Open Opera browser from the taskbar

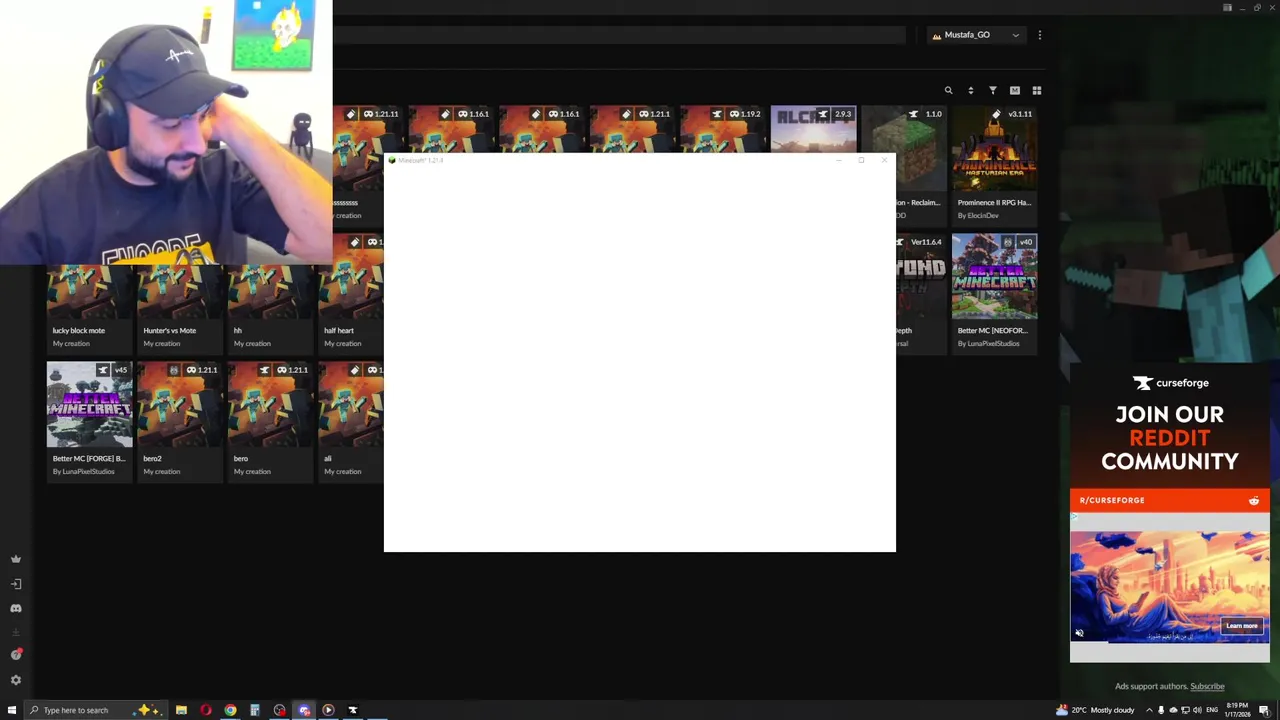tap(206, 710)
